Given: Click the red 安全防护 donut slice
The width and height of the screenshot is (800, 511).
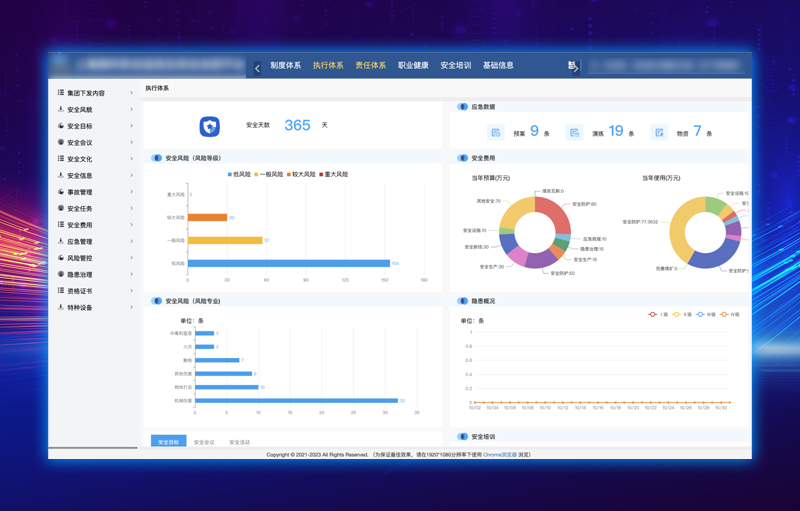Looking at the screenshot, I should 552,208.
